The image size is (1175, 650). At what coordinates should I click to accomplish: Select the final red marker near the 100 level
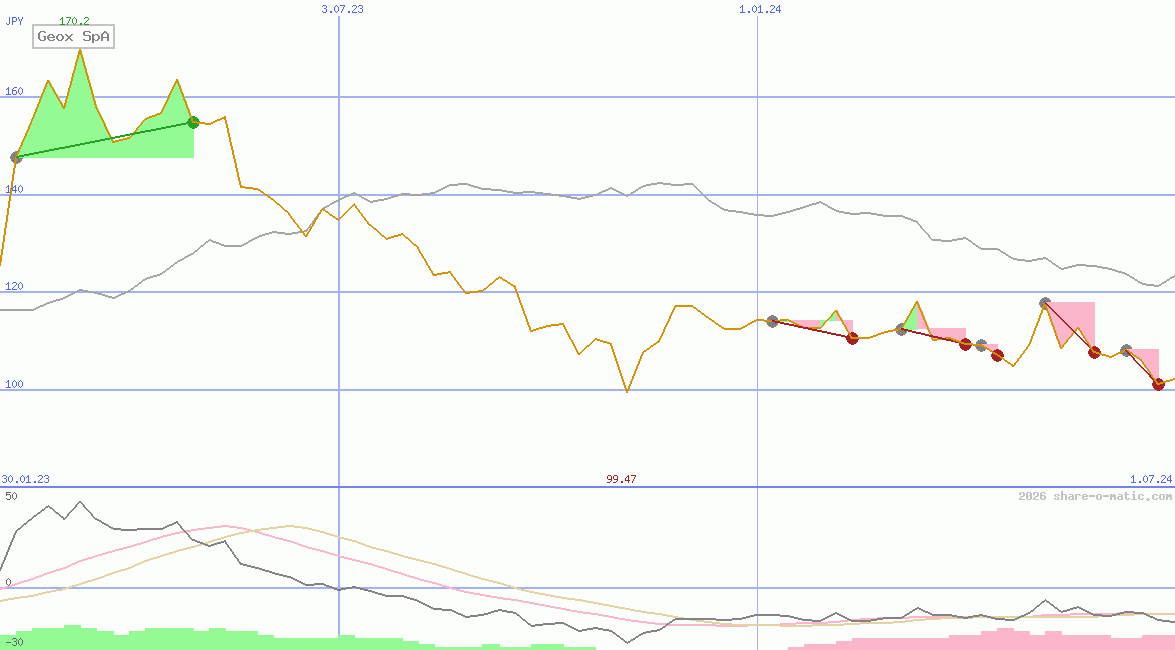click(1158, 384)
